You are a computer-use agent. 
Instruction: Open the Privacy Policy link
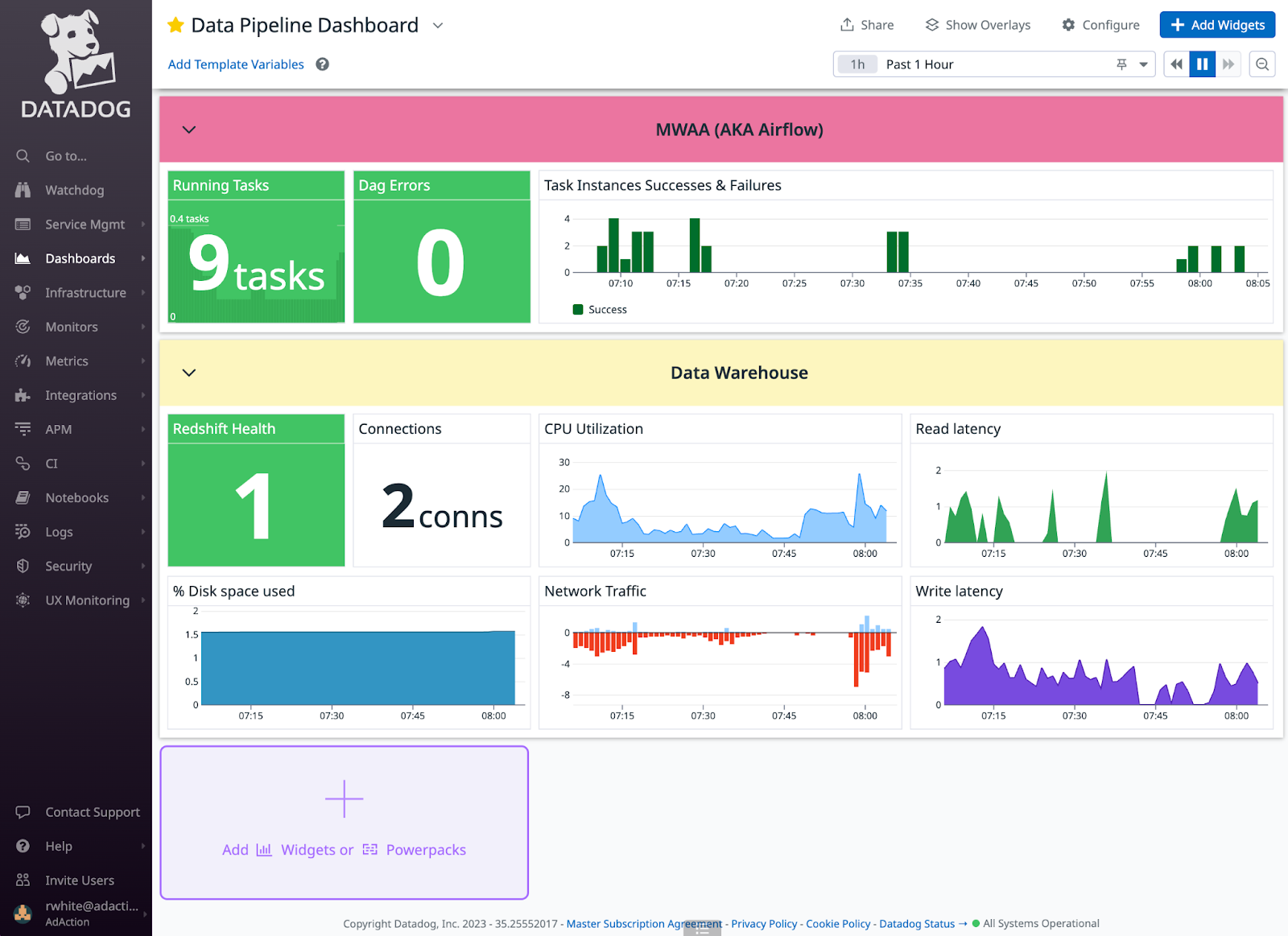[764, 924]
